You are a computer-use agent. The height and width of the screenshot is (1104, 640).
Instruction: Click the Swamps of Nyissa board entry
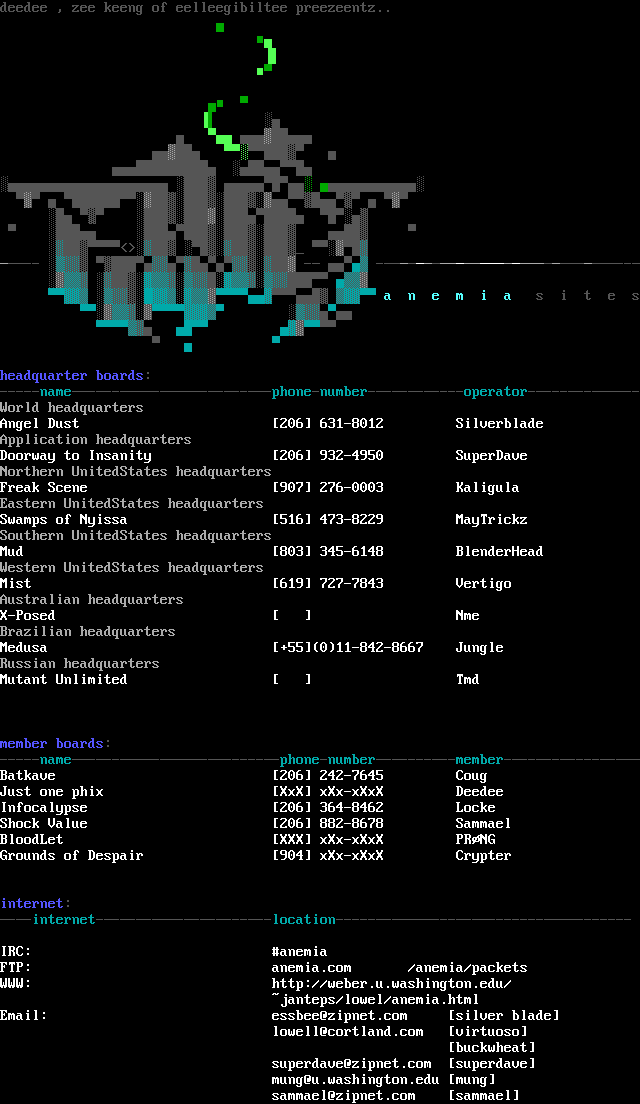click(x=64, y=520)
